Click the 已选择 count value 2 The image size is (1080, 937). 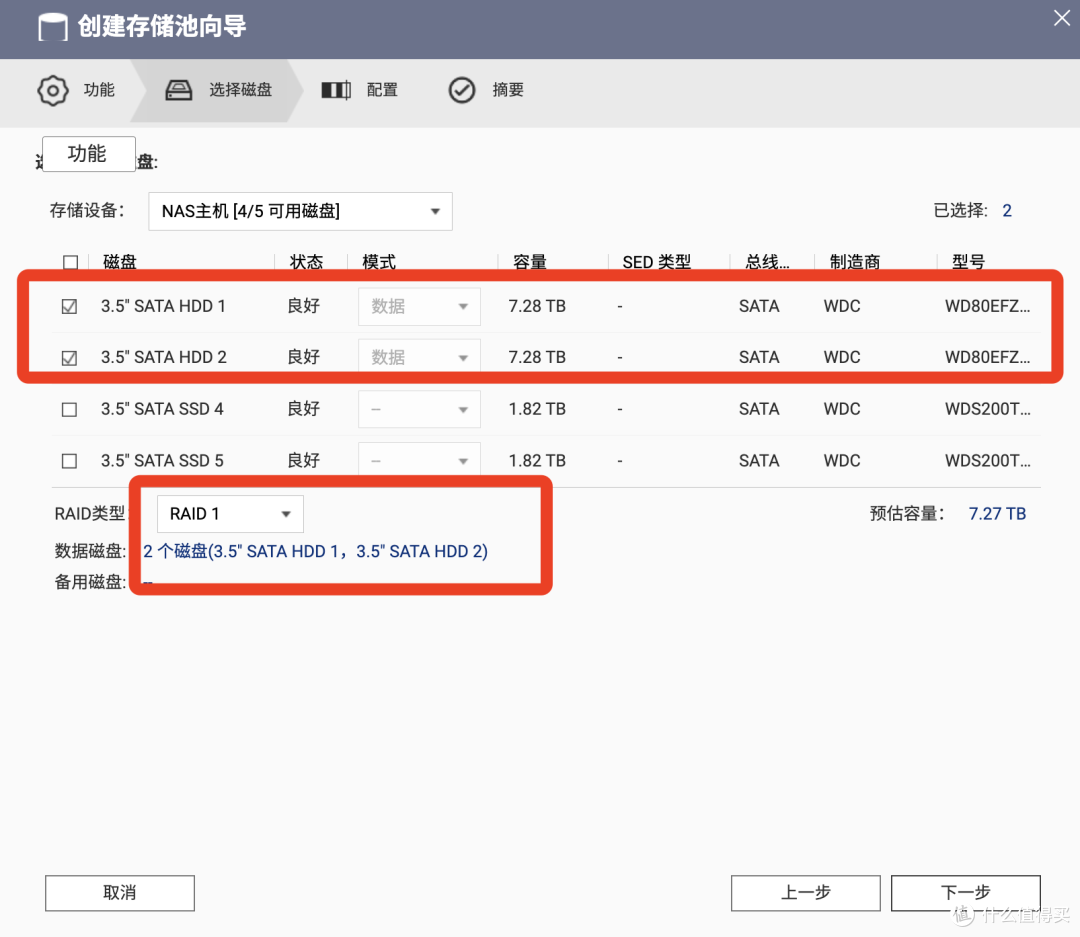1007,211
